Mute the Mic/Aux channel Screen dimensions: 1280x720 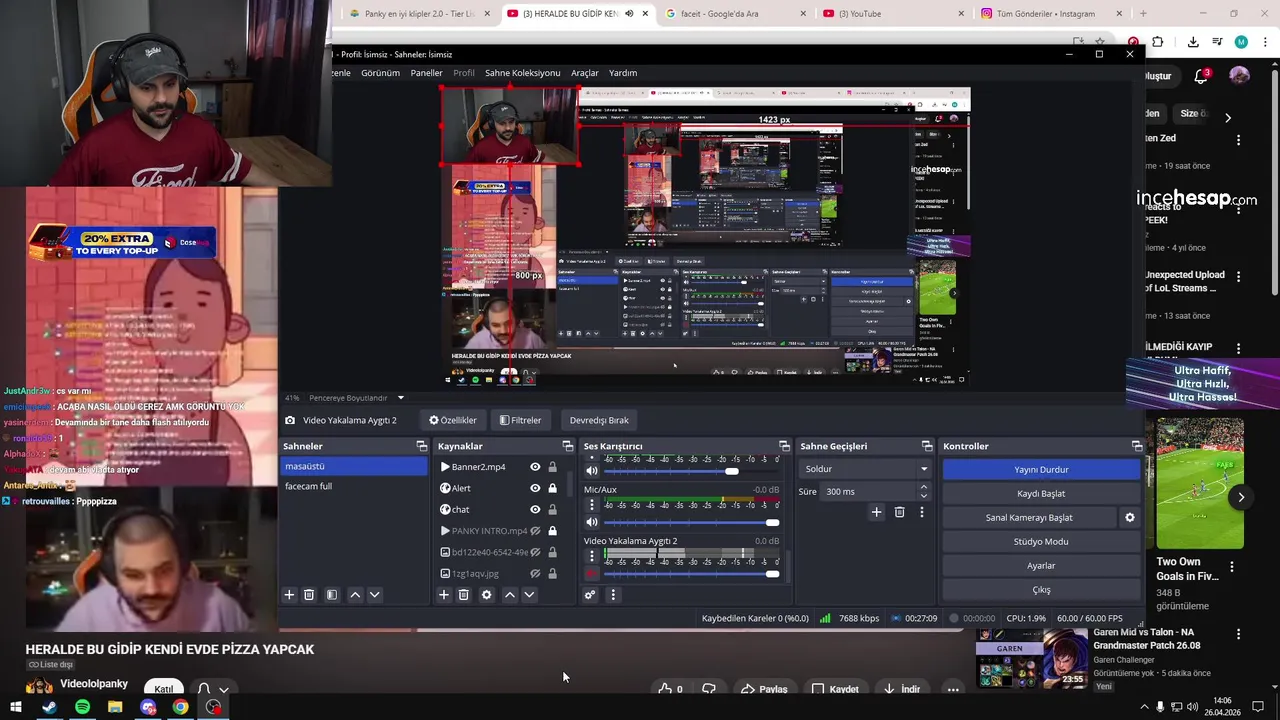(592, 522)
